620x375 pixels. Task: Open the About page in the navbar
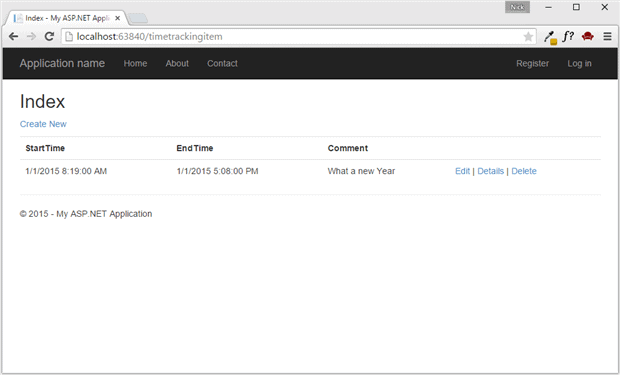pos(177,63)
